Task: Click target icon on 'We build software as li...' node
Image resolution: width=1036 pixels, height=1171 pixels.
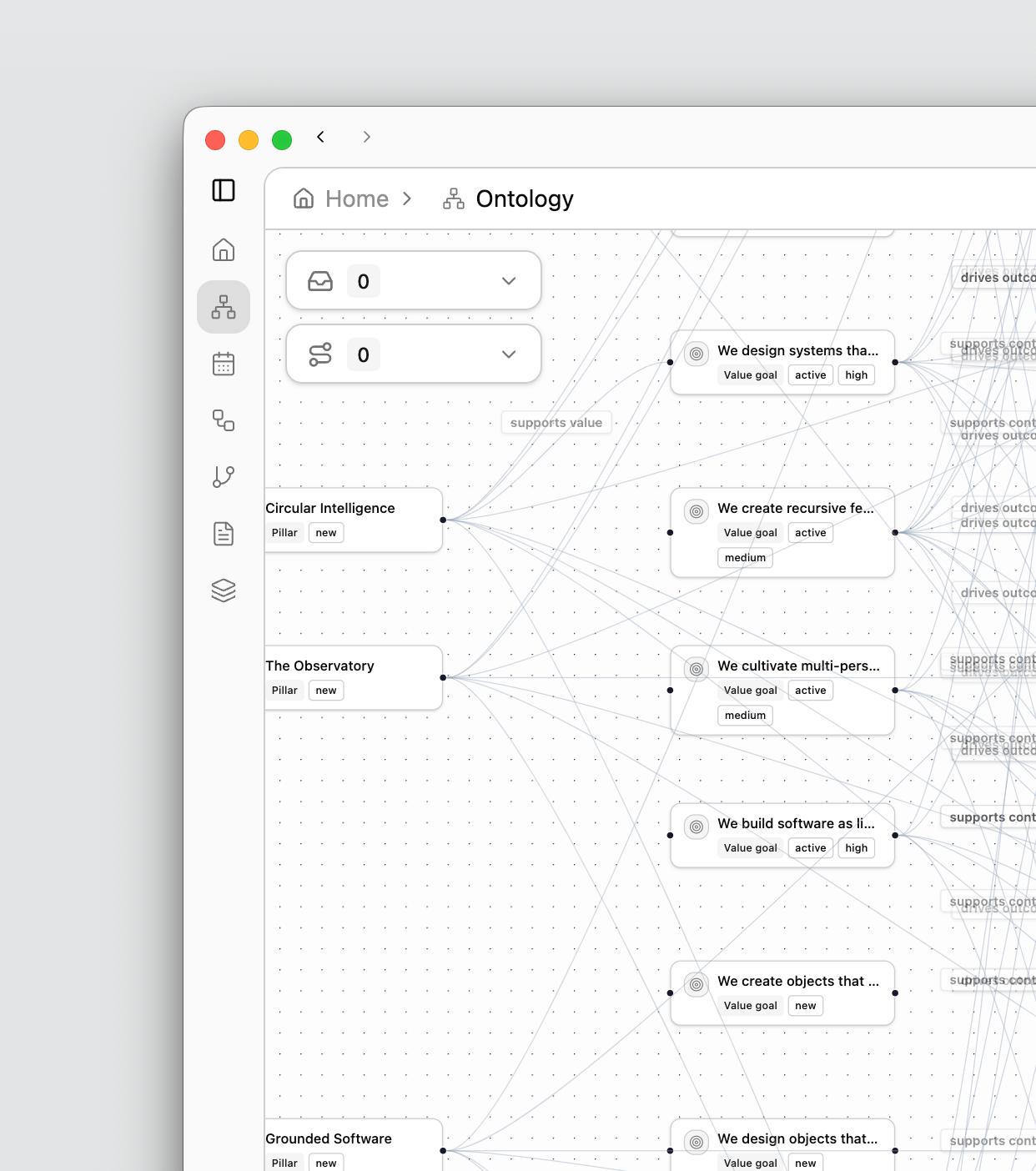Action: tap(697, 827)
